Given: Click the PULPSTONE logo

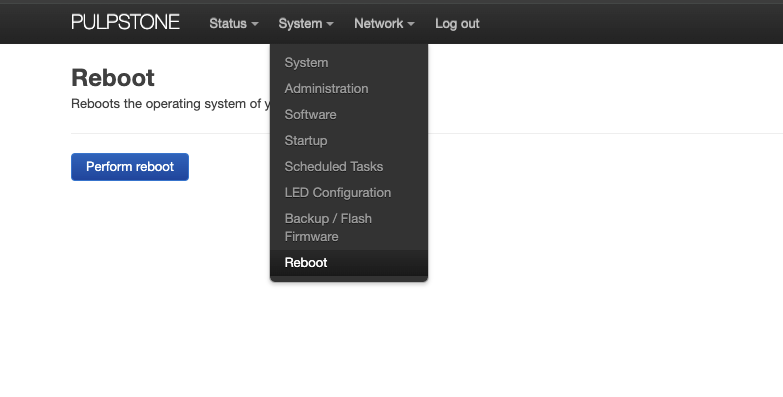Looking at the screenshot, I should (125, 22).
